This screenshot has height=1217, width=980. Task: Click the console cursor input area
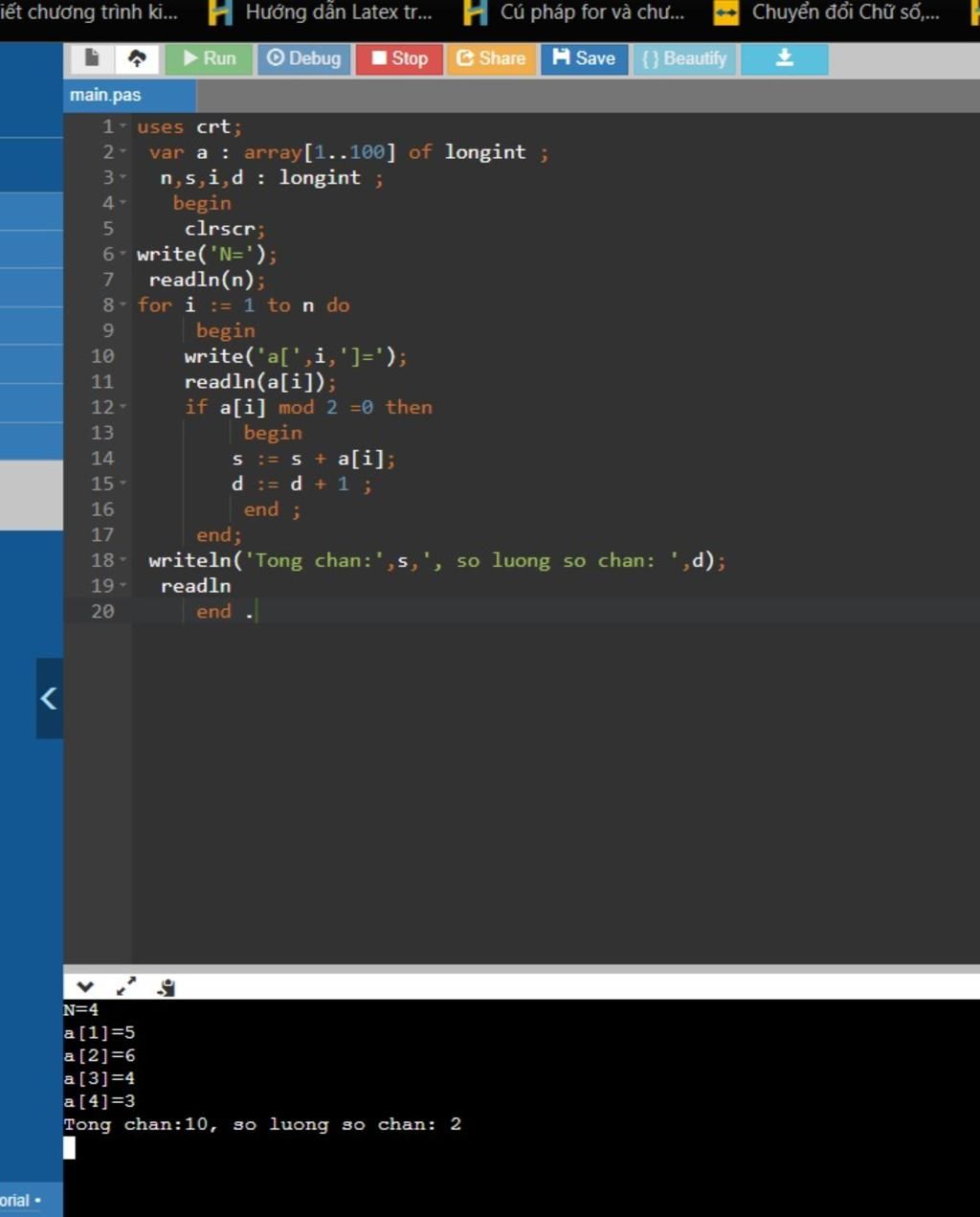tap(69, 1147)
